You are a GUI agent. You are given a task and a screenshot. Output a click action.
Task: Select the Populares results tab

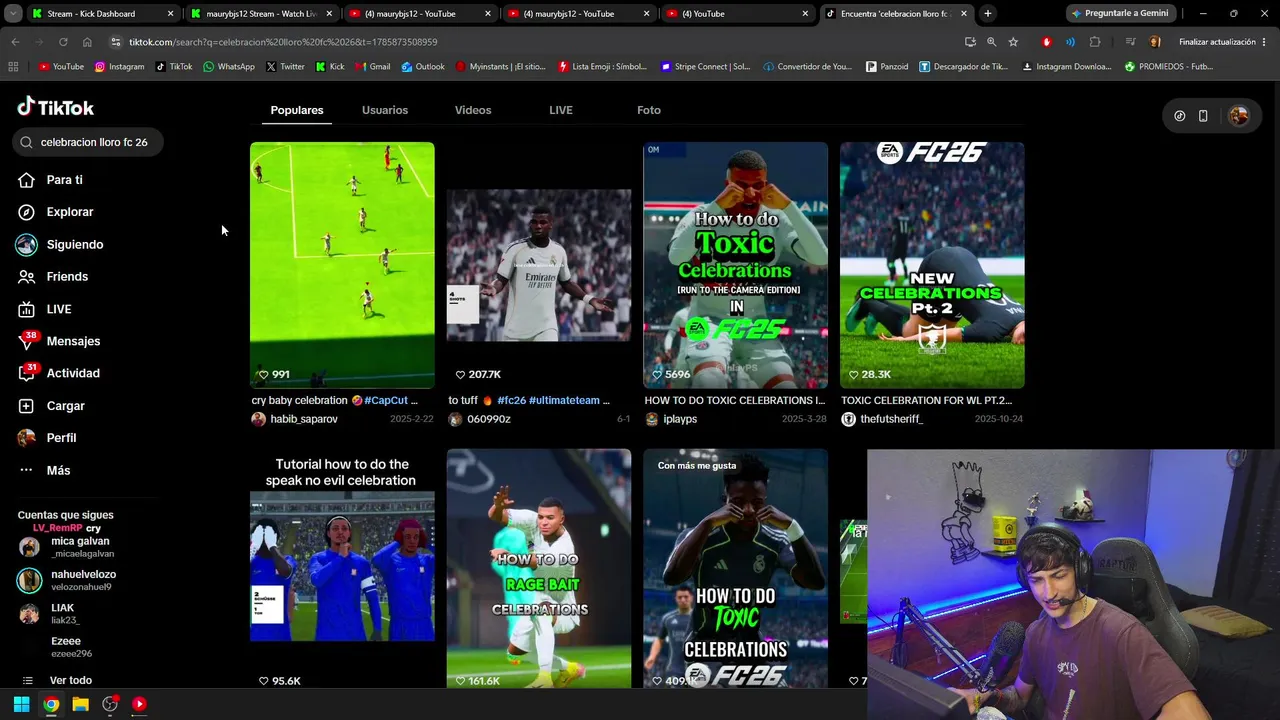tap(297, 110)
